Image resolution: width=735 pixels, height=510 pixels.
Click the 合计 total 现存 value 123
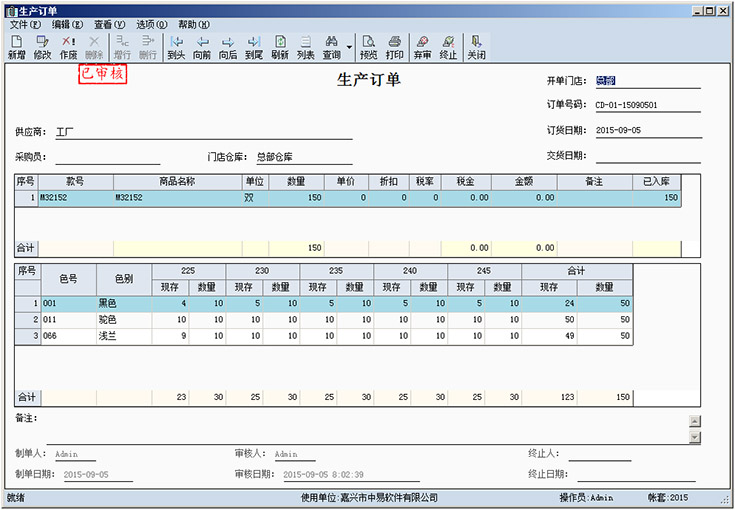549,398
